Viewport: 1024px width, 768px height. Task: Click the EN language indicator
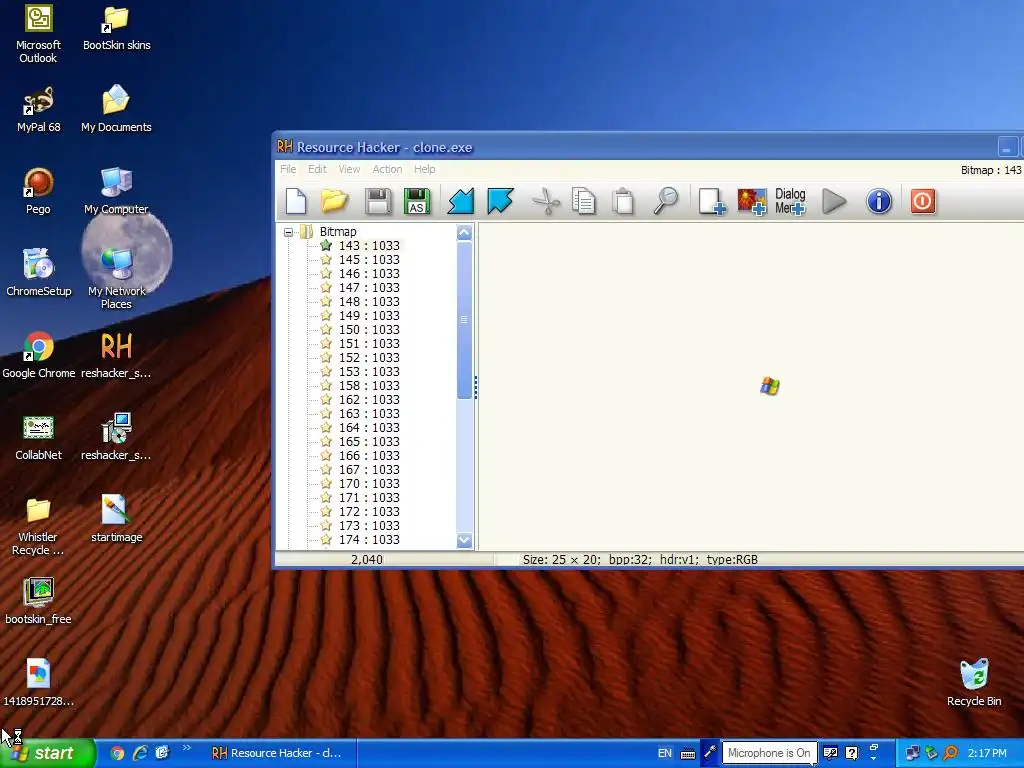point(664,753)
